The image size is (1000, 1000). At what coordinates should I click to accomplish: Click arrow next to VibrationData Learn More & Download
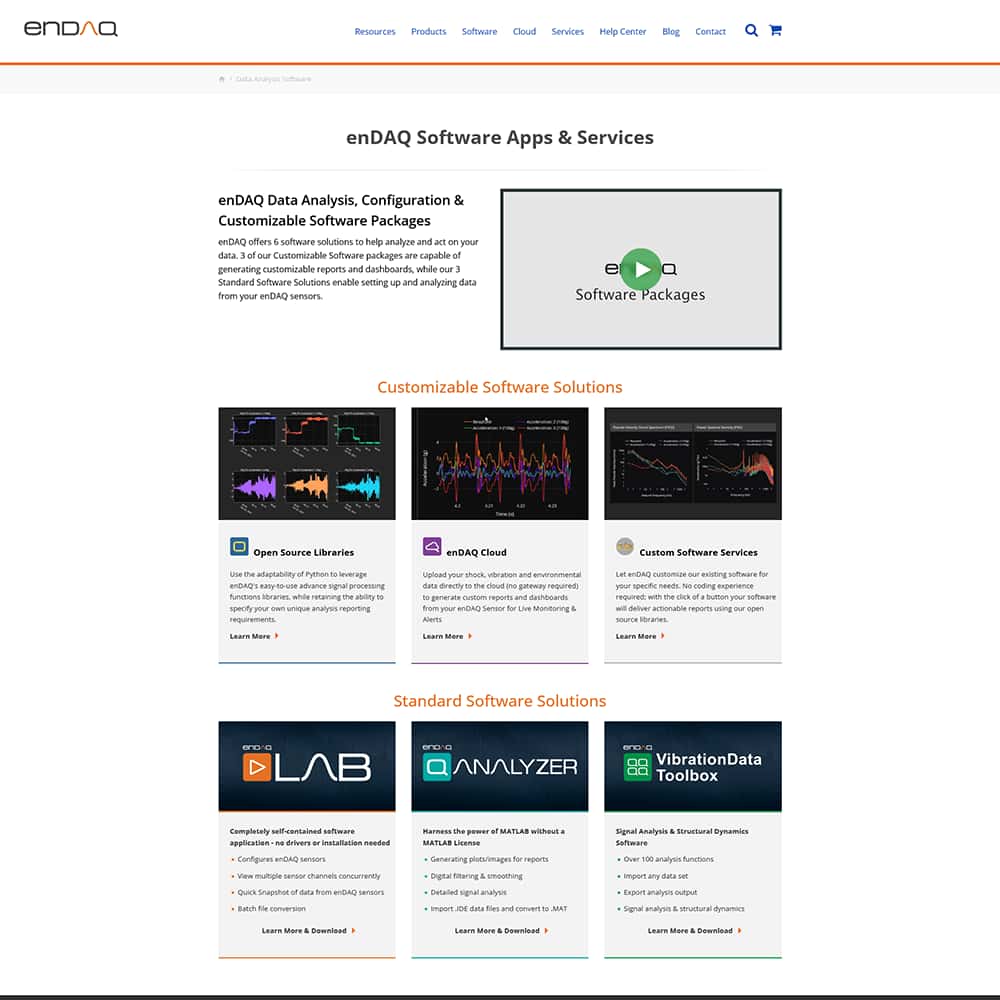tap(740, 930)
